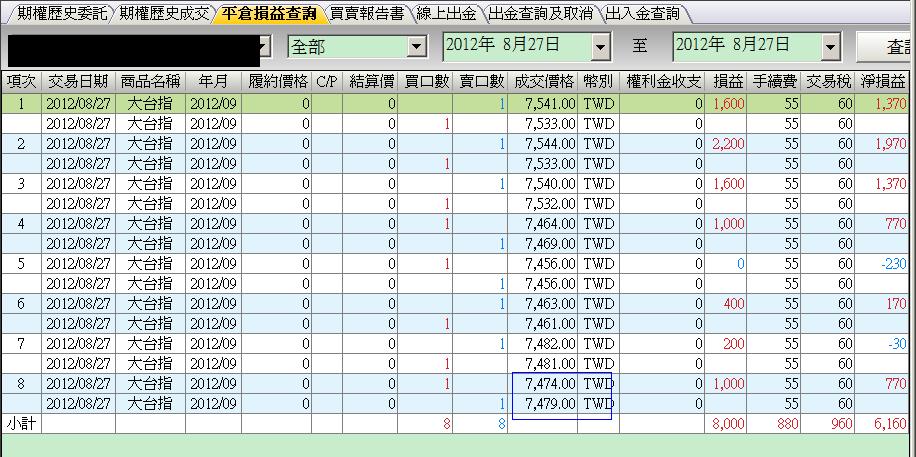Click the 7,464.00 trade price cell
The width and height of the screenshot is (916, 457).
(543, 224)
